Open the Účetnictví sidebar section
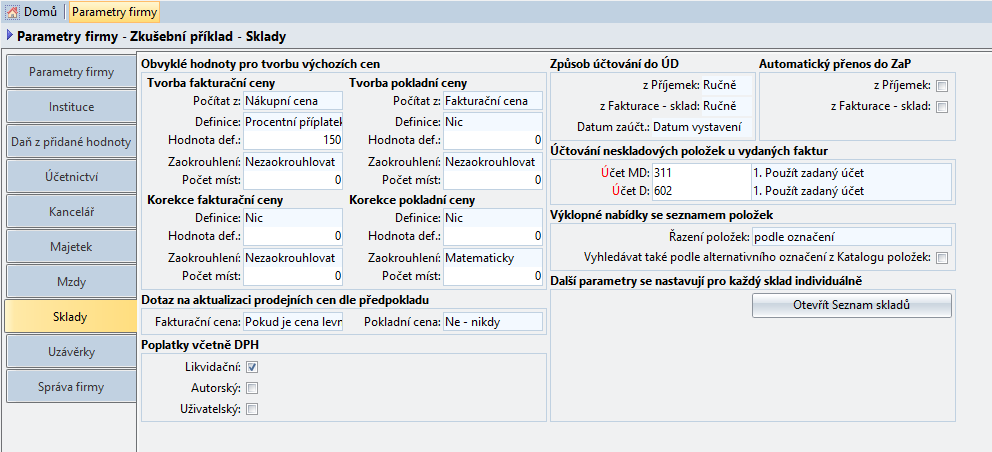The width and height of the screenshot is (992, 452). point(71,176)
